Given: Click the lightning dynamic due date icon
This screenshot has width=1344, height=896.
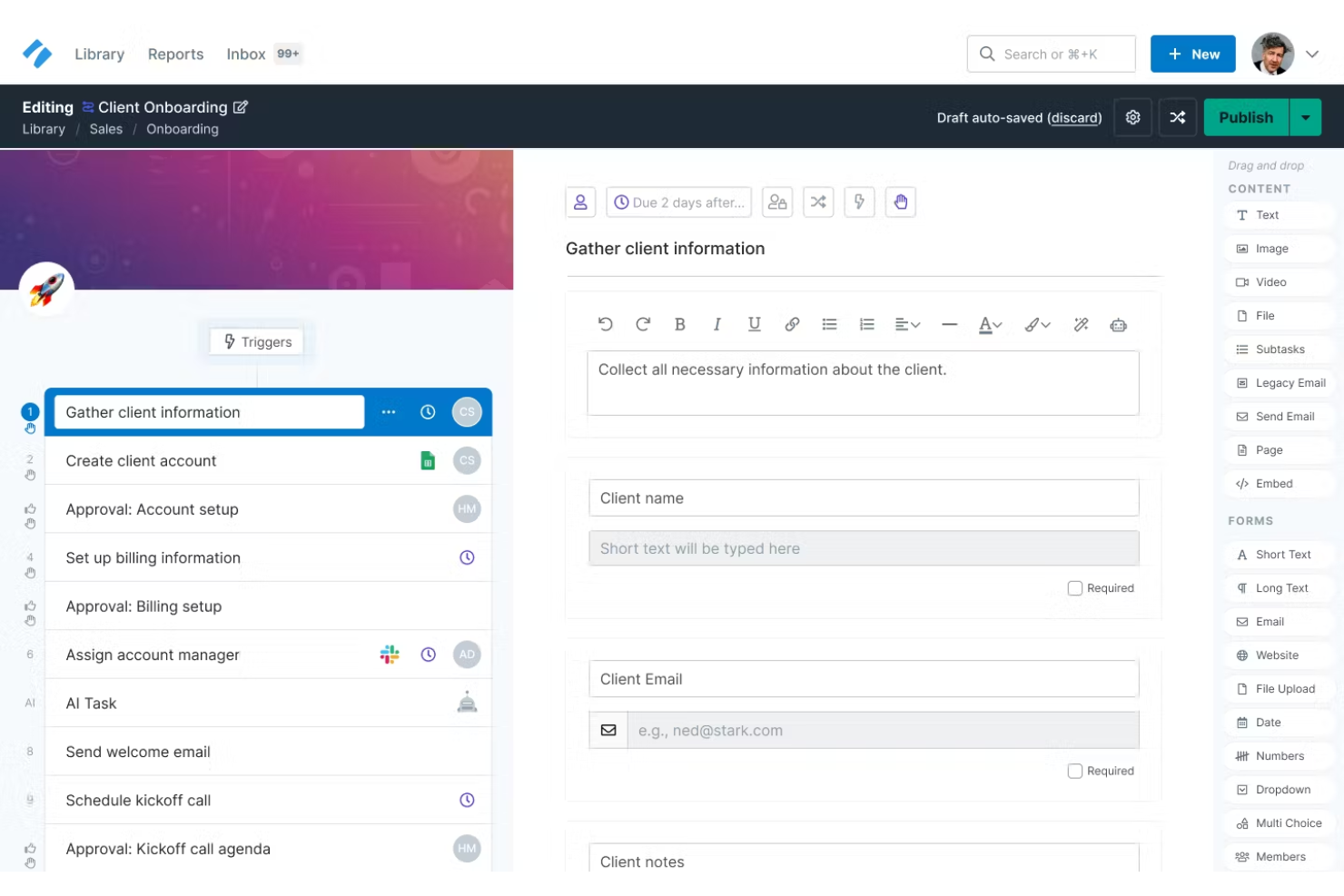Looking at the screenshot, I should (x=859, y=202).
